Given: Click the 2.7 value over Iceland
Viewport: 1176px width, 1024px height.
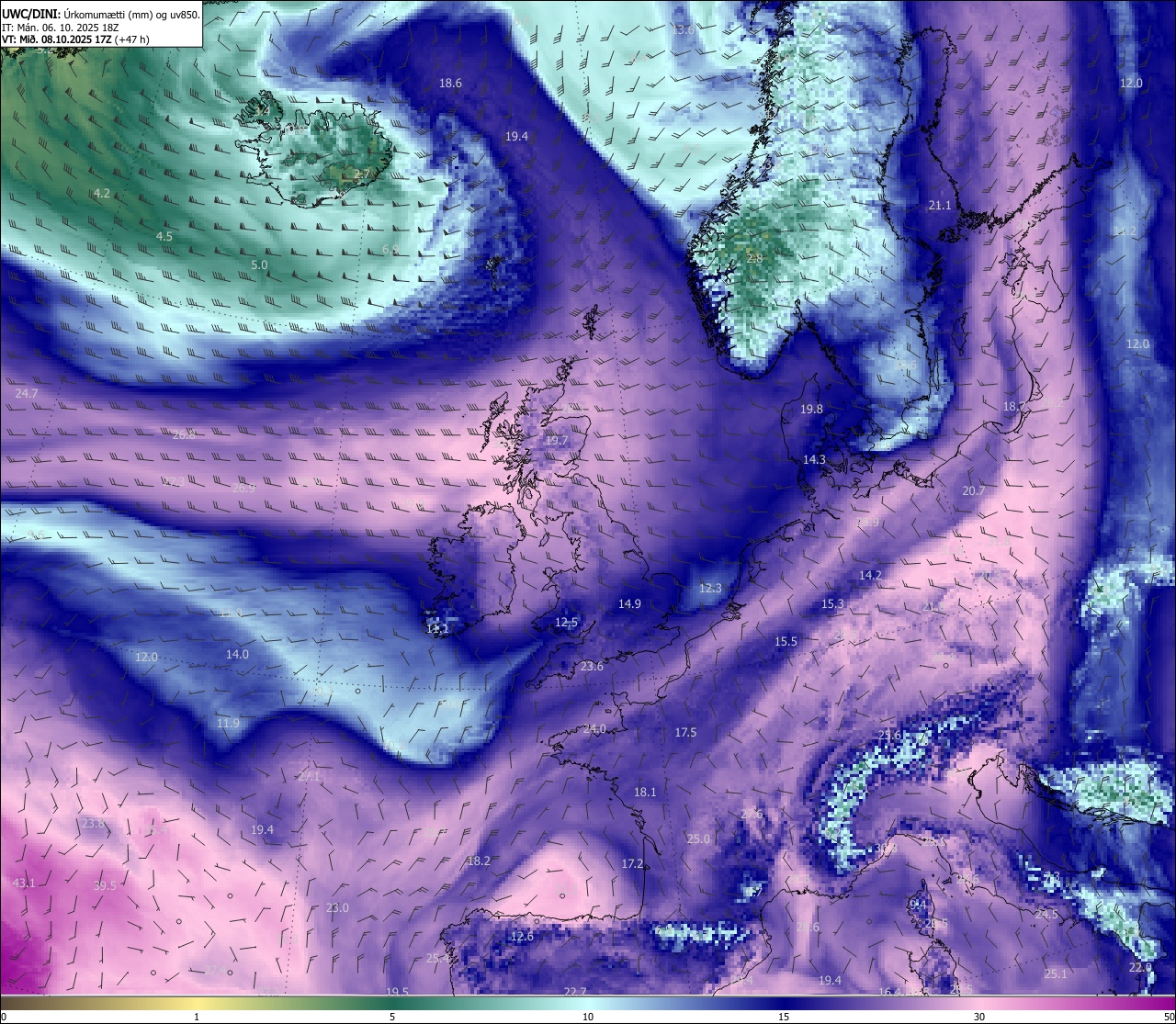Looking at the screenshot, I should coord(362,174).
